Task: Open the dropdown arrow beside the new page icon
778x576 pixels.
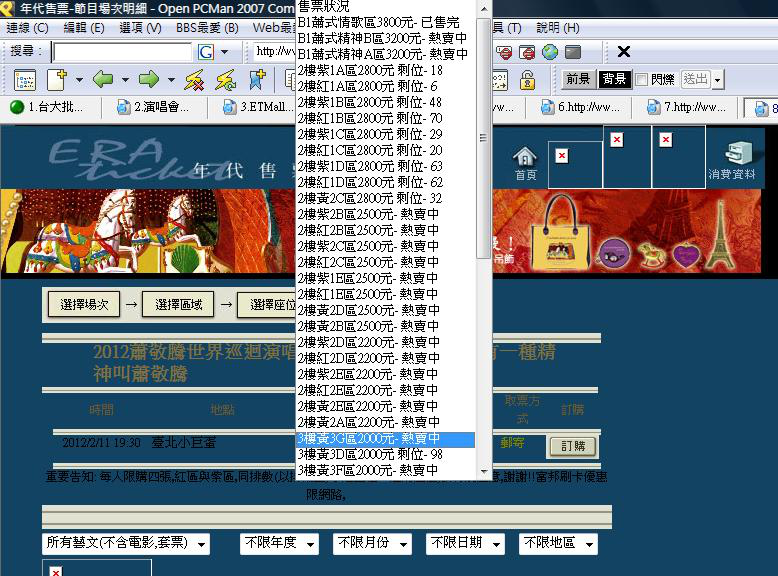Action: [x=79, y=79]
